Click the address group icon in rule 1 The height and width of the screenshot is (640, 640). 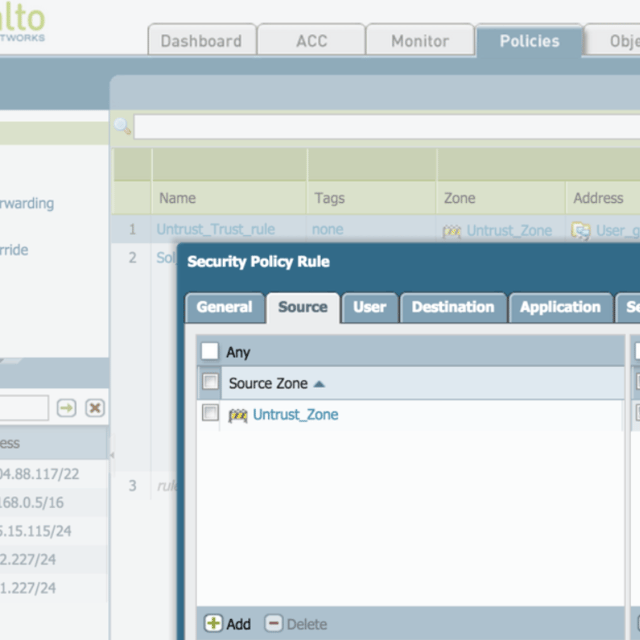tap(581, 231)
